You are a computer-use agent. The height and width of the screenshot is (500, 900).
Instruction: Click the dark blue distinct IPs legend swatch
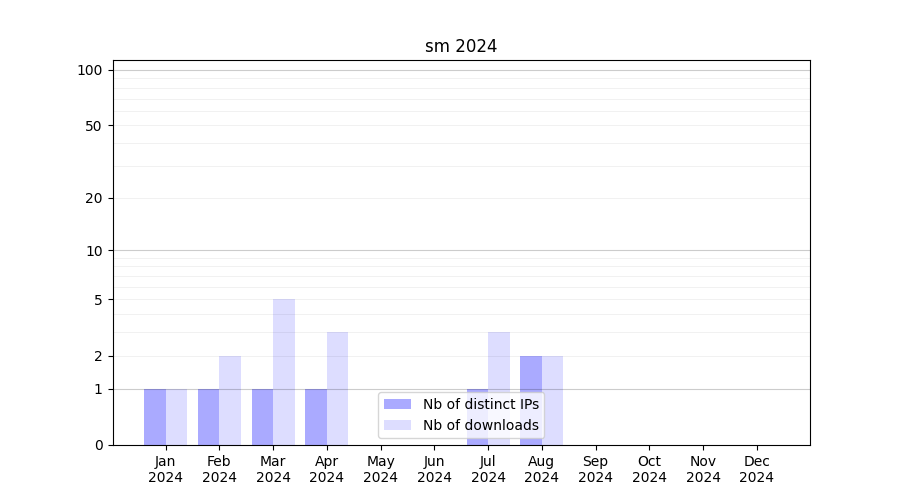(397, 404)
